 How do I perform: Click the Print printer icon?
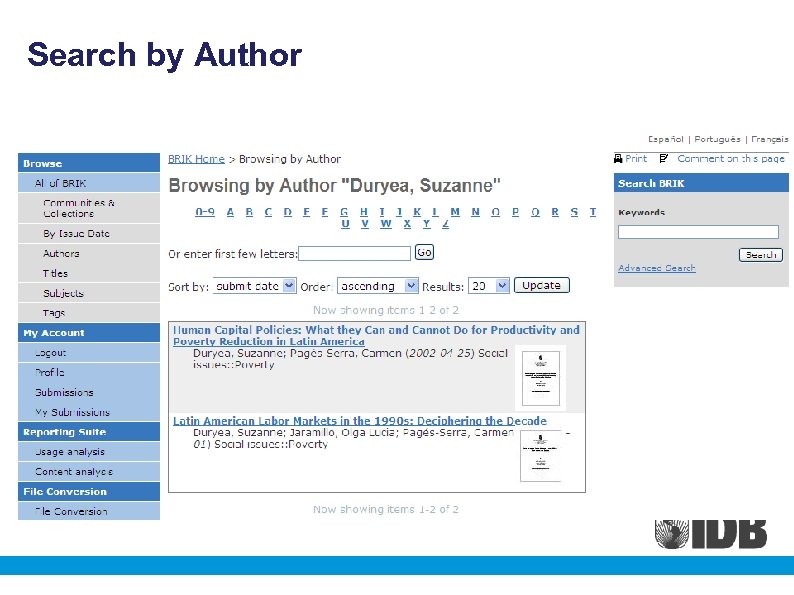pyautogui.click(x=618, y=159)
